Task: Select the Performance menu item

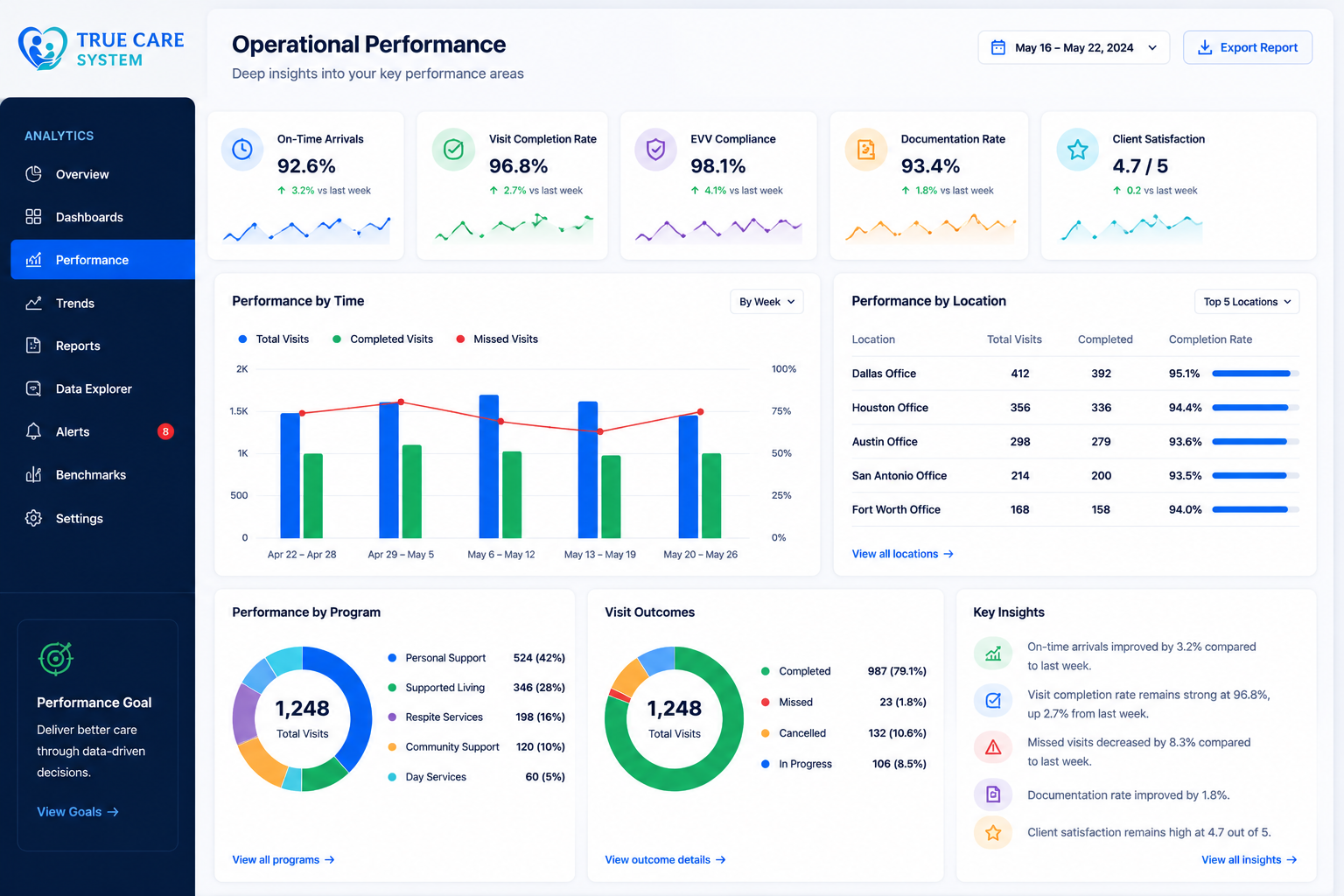Action: 102,260
